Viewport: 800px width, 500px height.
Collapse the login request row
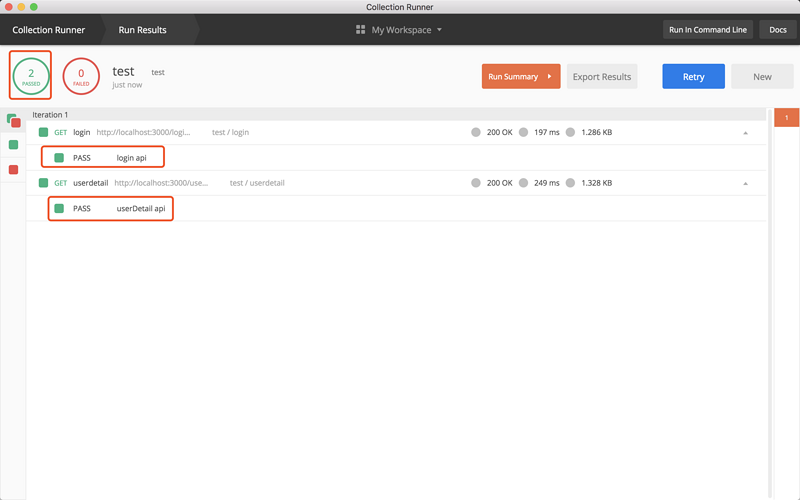point(745,133)
